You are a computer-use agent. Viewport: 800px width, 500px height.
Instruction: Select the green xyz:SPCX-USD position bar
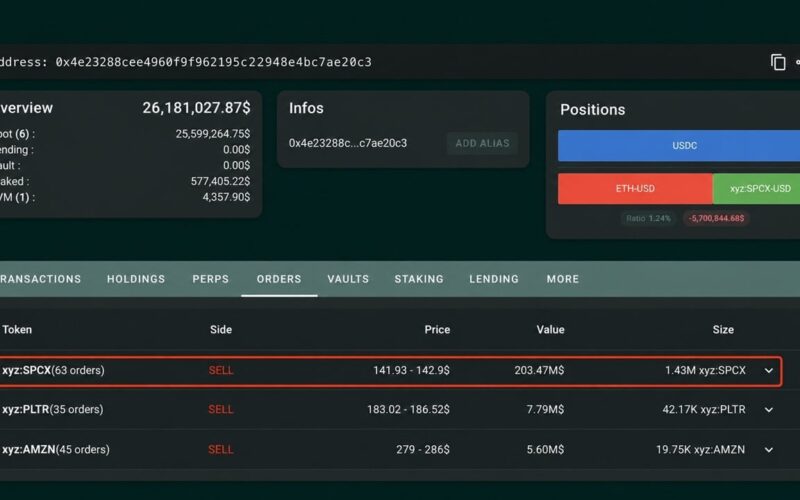[x=757, y=189]
